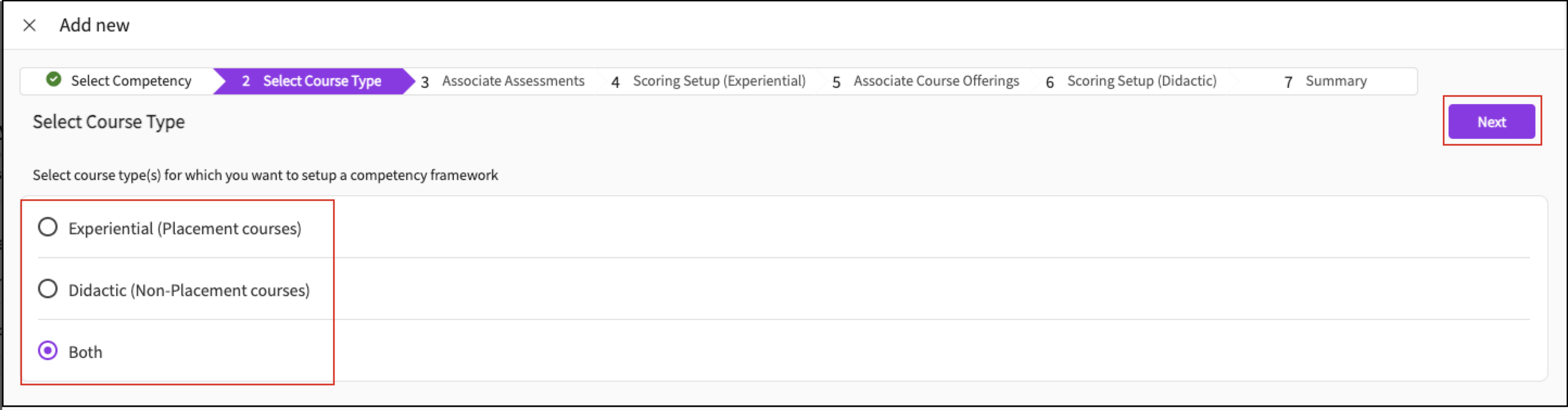This screenshot has width=1568, height=410.
Task: Jump to Associate Assessments step
Action: click(513, 81)
